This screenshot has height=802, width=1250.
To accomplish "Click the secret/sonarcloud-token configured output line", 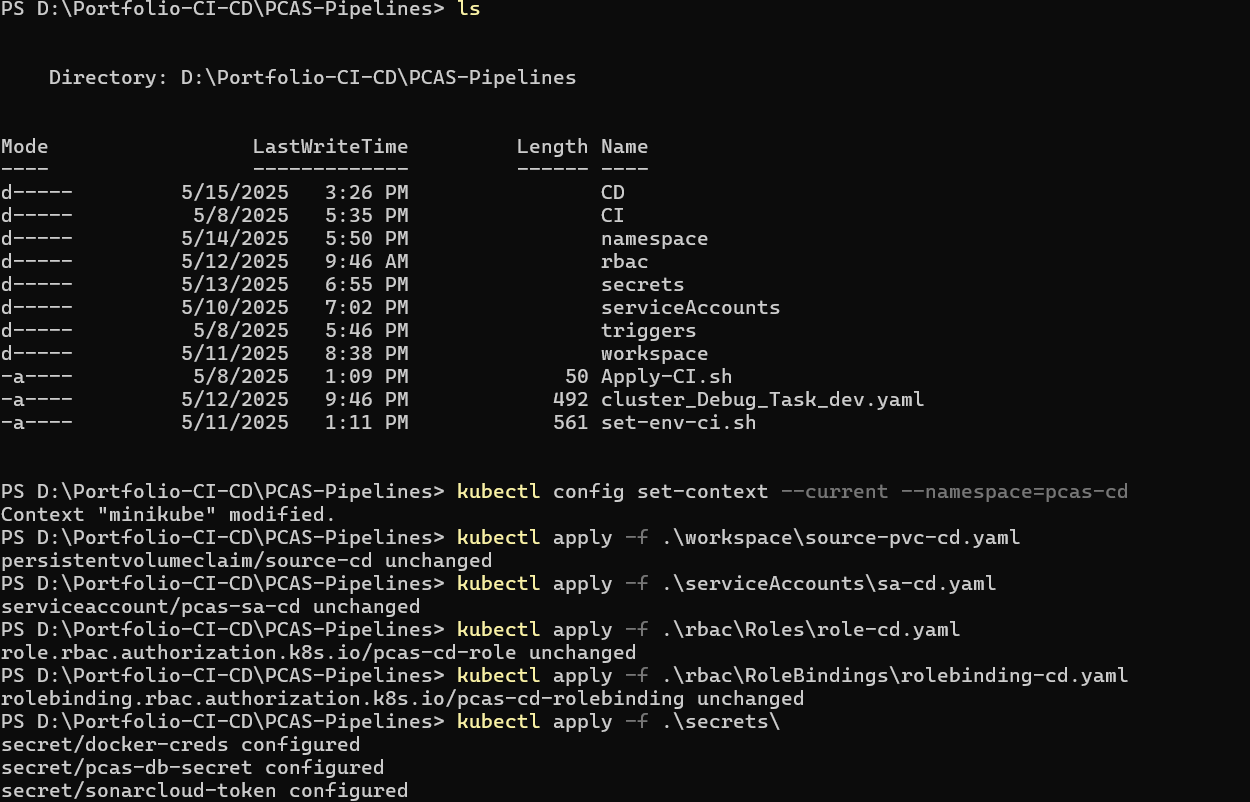I will 205,790.
